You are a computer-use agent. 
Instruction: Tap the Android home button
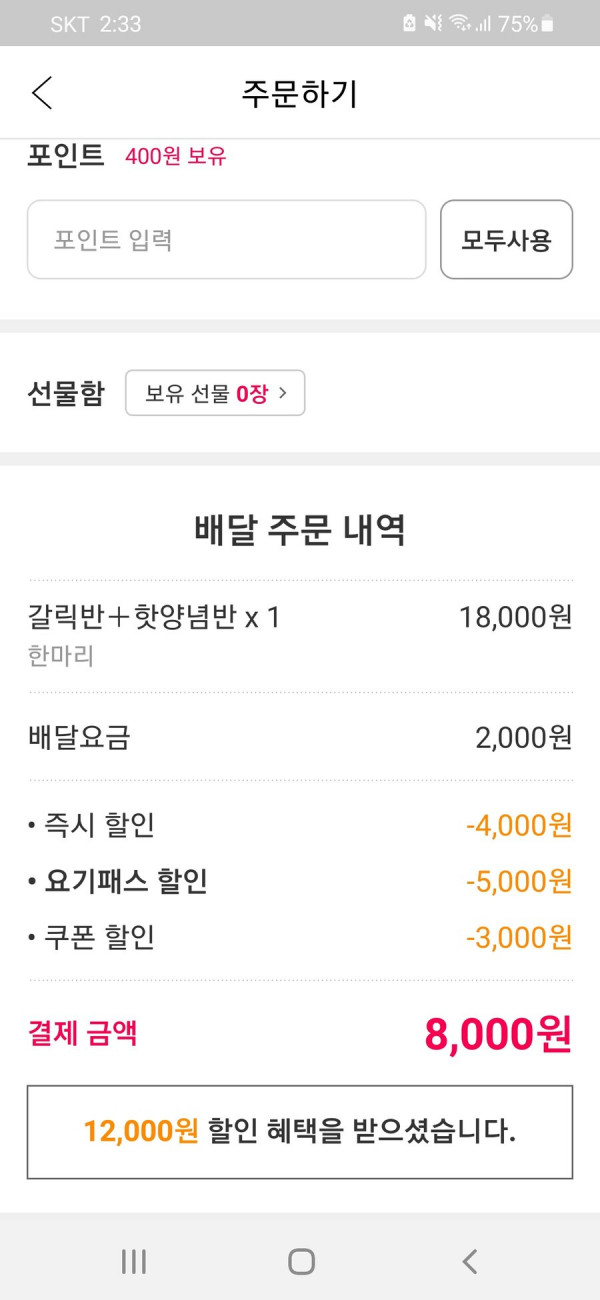pyautogui.click(x=301, y=1261)
